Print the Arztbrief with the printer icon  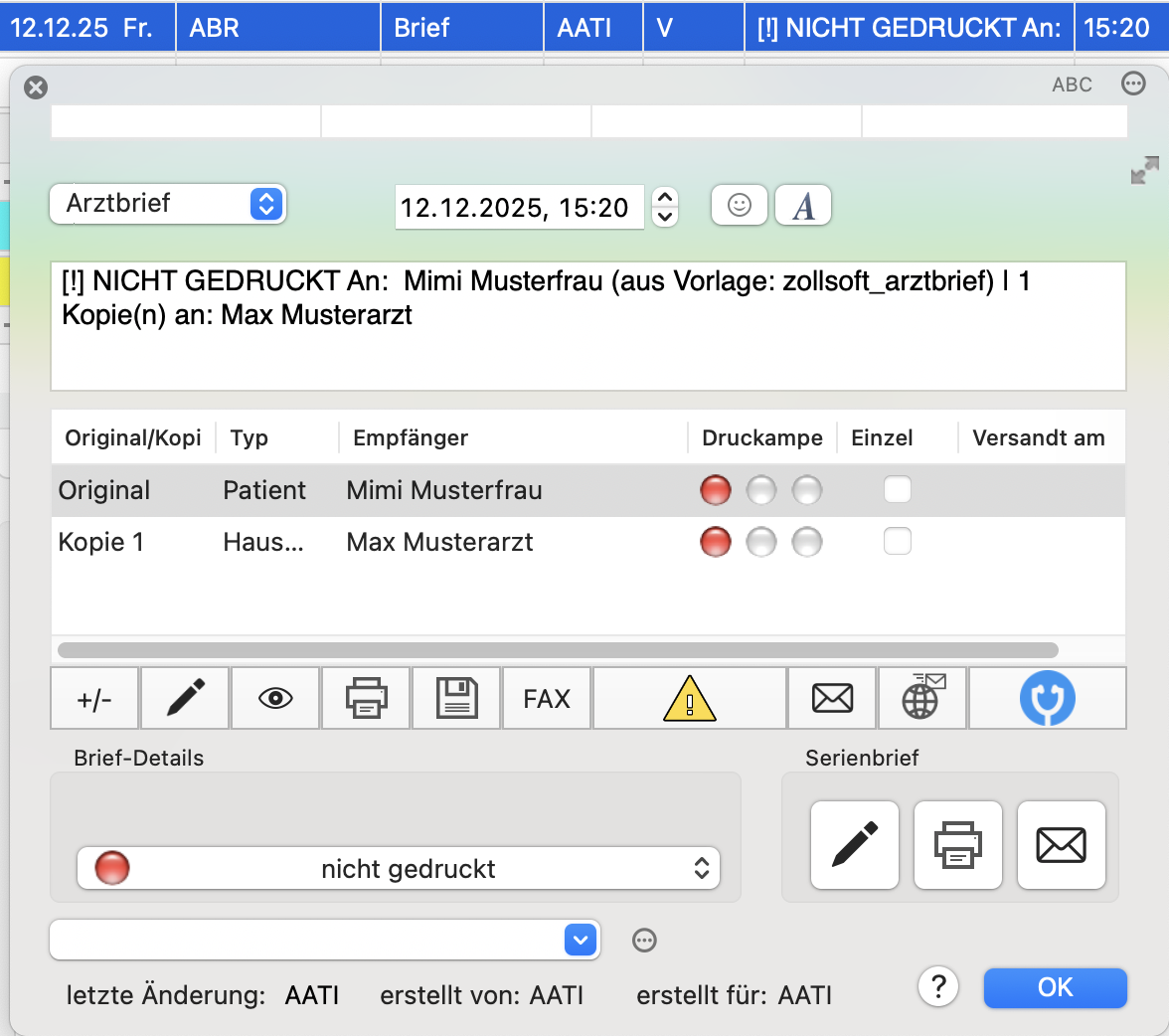[365, 698]
